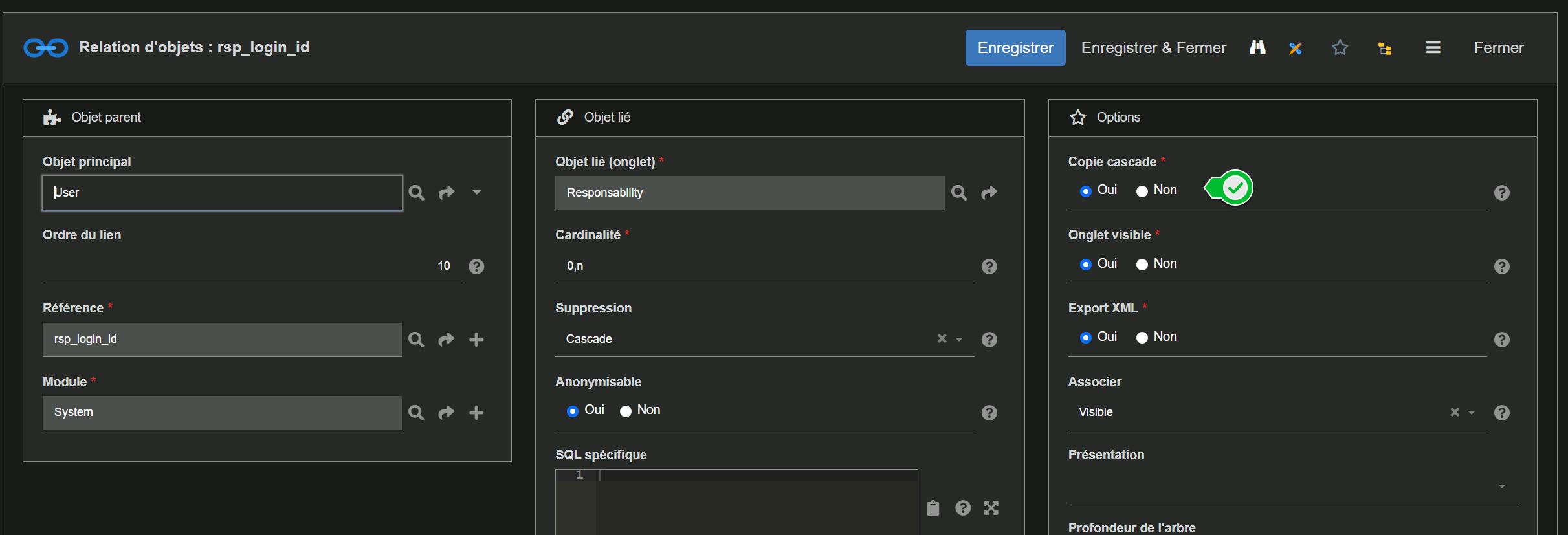Search Objet principal with magnifier icon

(x=416, y=193)
